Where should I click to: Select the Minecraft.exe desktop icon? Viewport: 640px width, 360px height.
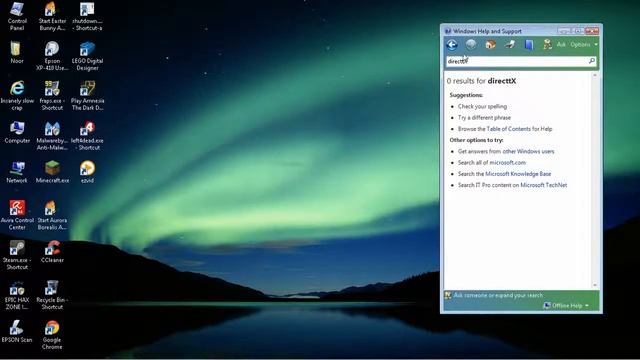(x=52, y=172)
